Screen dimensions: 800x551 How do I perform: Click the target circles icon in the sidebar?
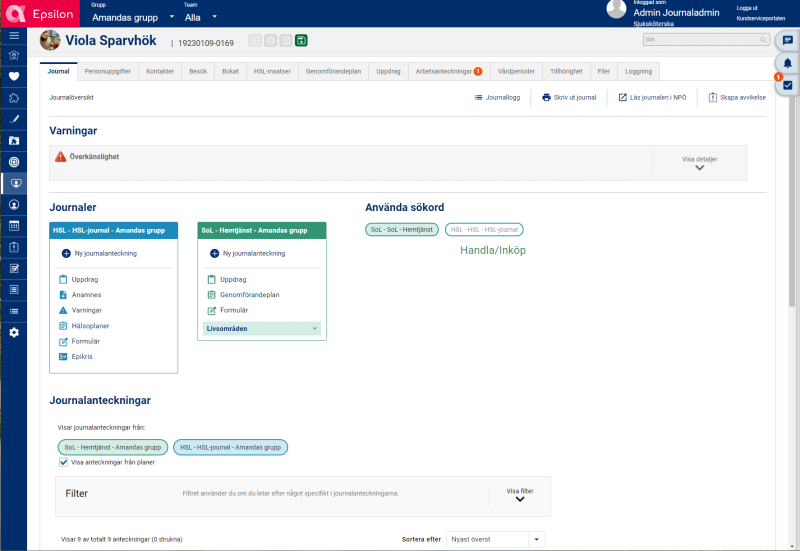[14, 162]
